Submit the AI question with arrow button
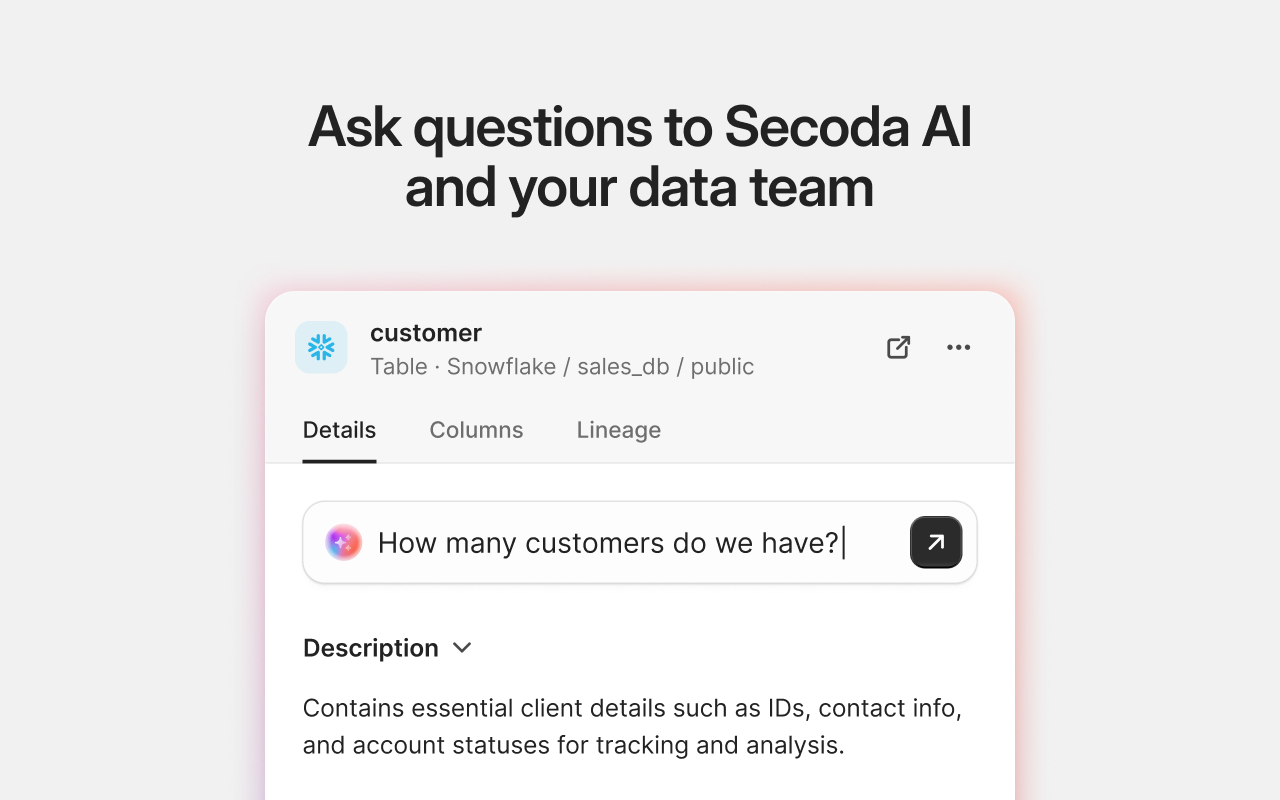 click(936, 542)
